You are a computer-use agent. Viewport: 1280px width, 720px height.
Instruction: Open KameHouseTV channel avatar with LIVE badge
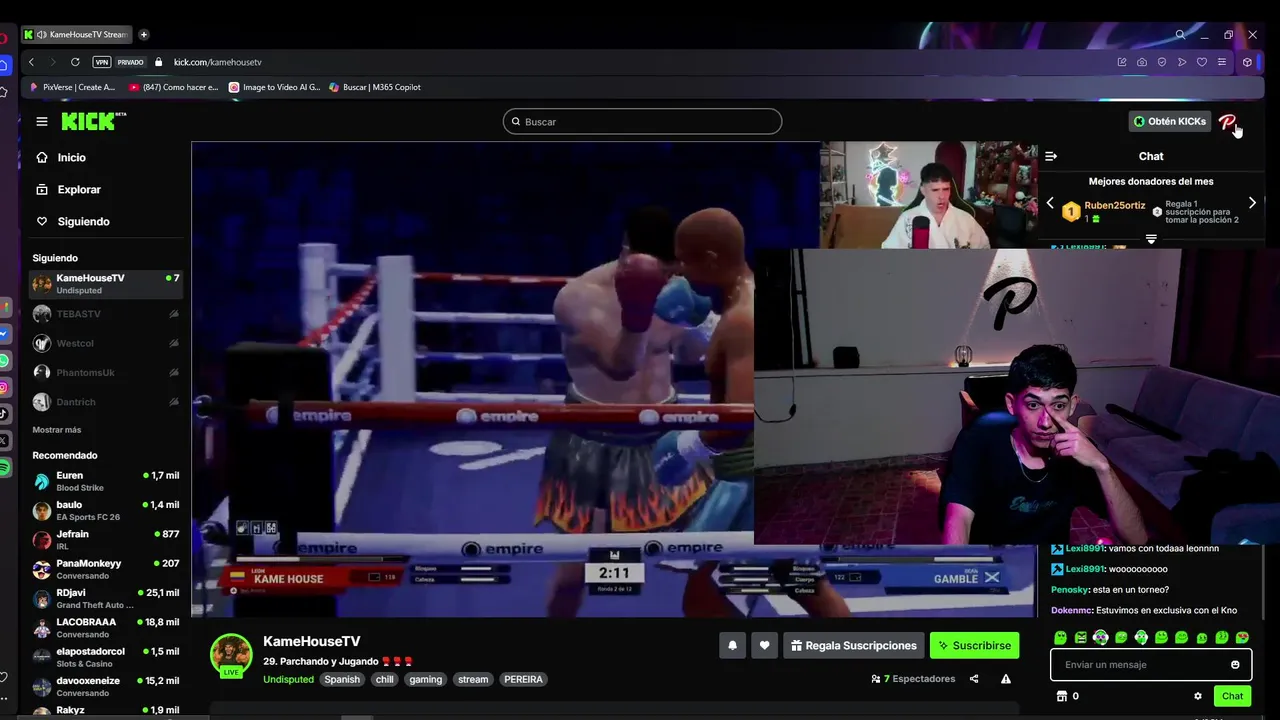point(231,656)
